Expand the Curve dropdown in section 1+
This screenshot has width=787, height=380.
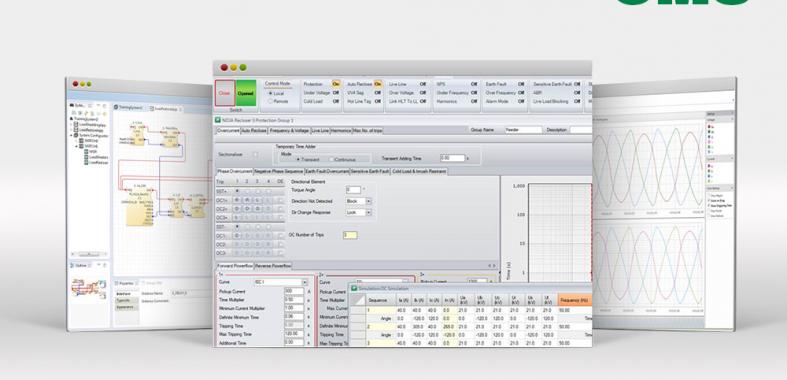[305, 282]
